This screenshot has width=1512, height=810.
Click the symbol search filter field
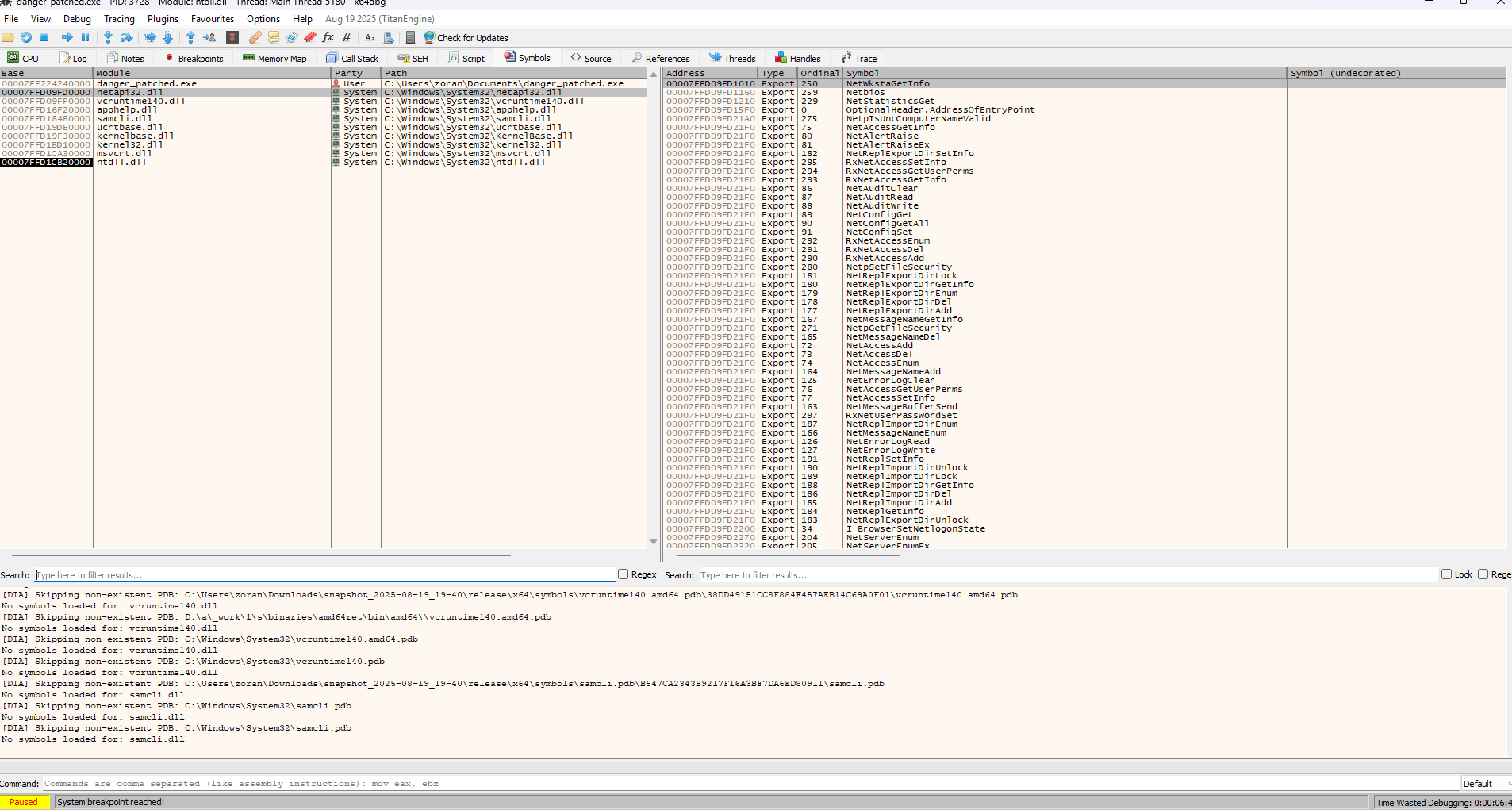click(x=1067, y=575)
